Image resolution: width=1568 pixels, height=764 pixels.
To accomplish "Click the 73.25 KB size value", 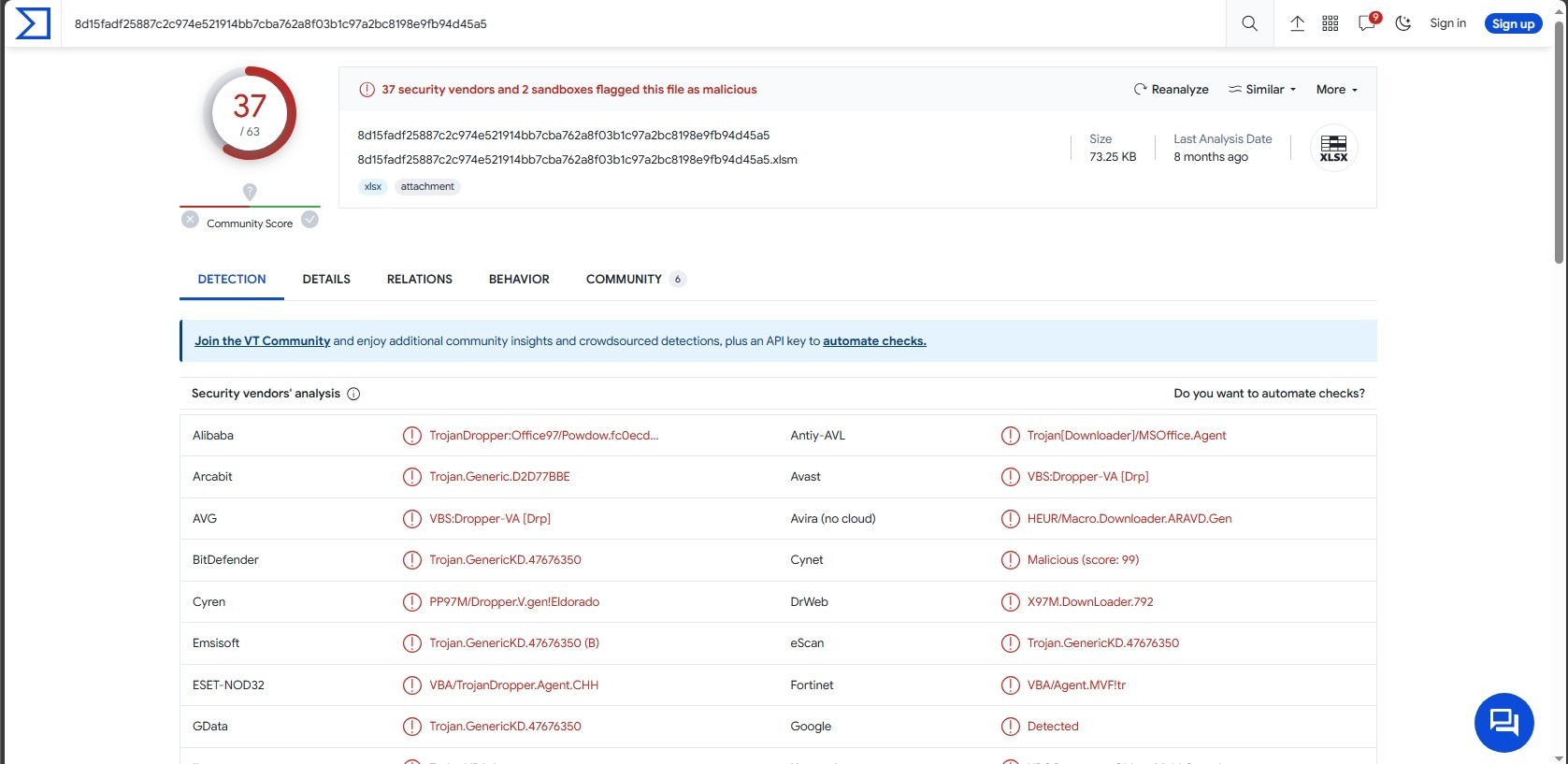I will [1113, 157].
